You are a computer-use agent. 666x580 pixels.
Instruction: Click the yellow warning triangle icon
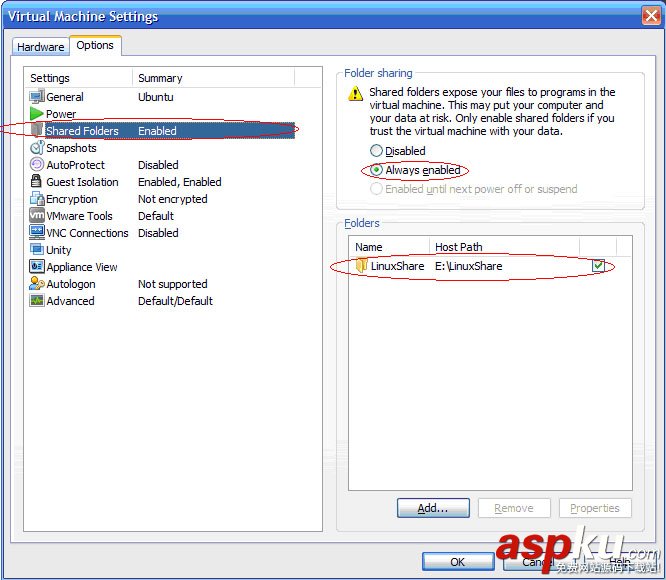pos(356,93)
